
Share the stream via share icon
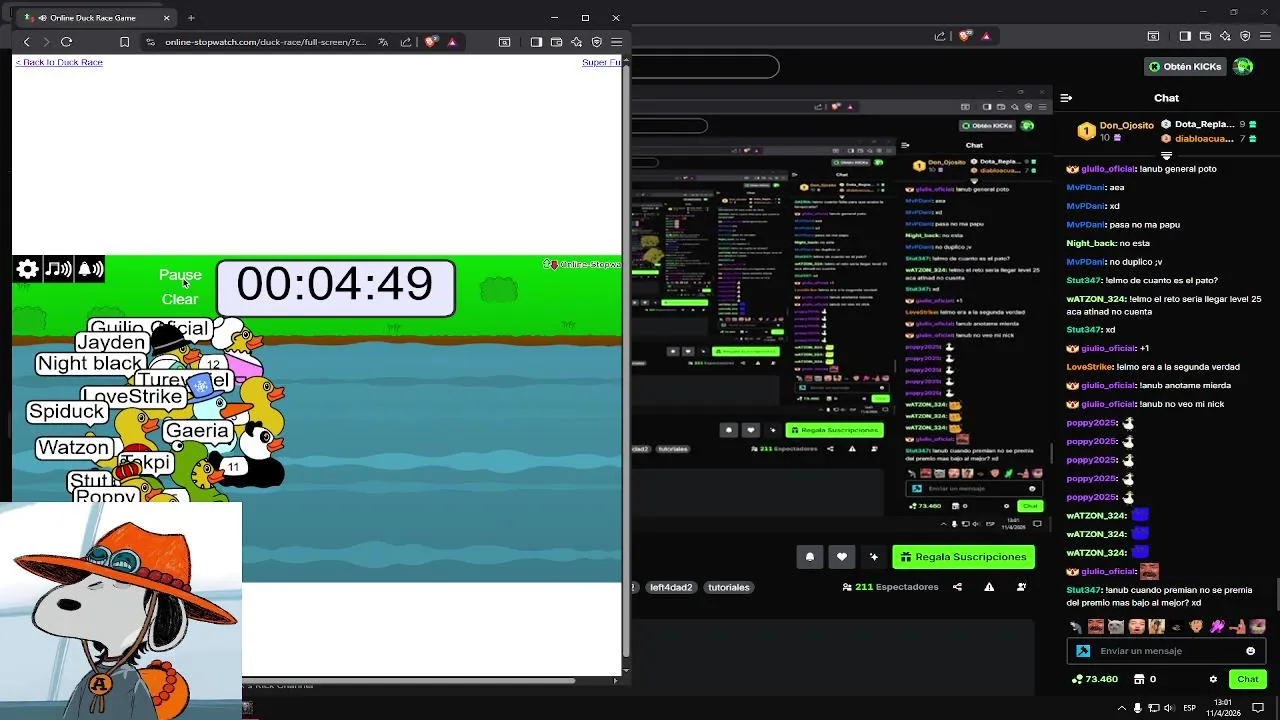tap(957, 587)
